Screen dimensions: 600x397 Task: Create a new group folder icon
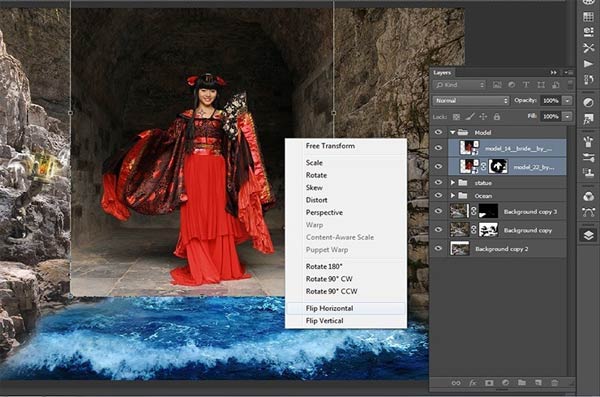click(x=522, y=382)
